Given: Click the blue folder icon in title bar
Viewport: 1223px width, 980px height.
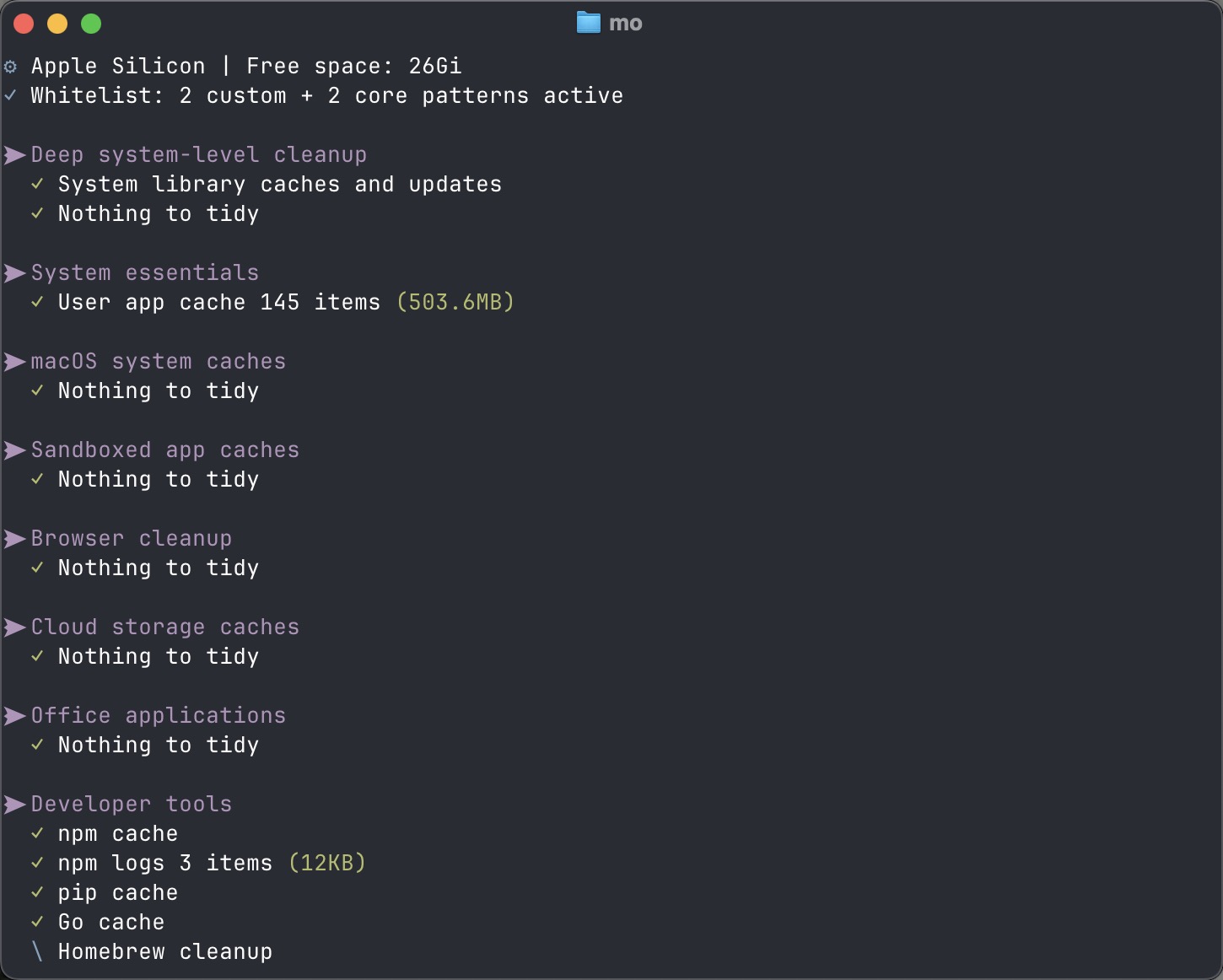Looking at the screenshot, I should (588, 23).
